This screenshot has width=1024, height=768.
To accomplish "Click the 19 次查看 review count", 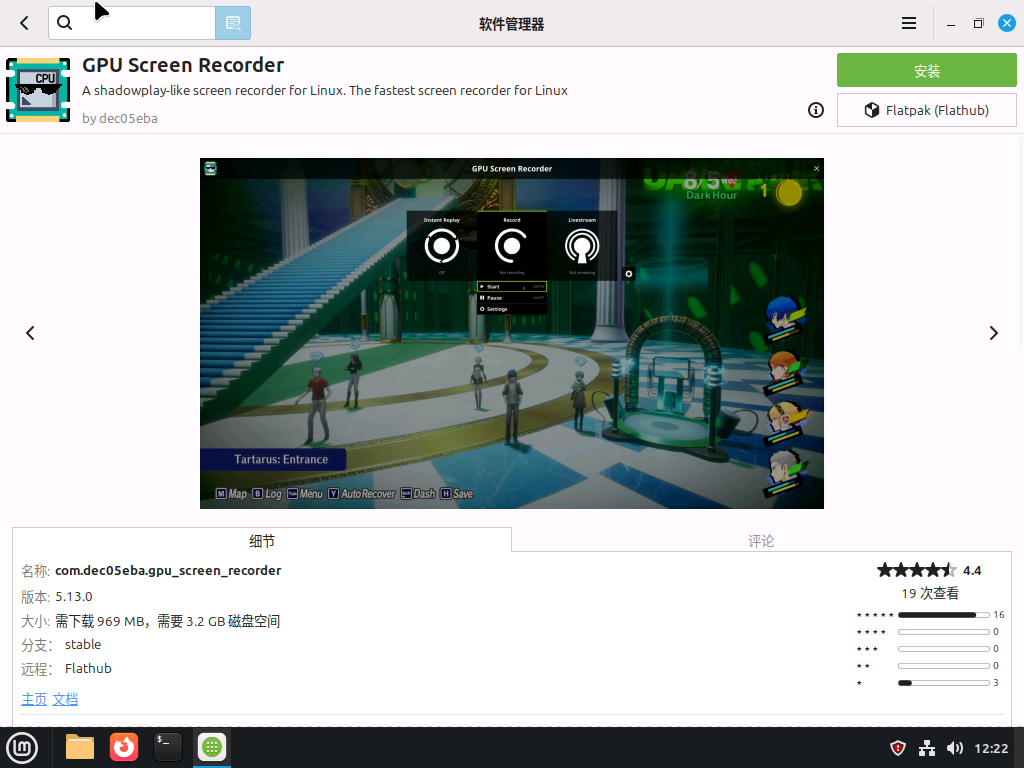I will (930, 593).
